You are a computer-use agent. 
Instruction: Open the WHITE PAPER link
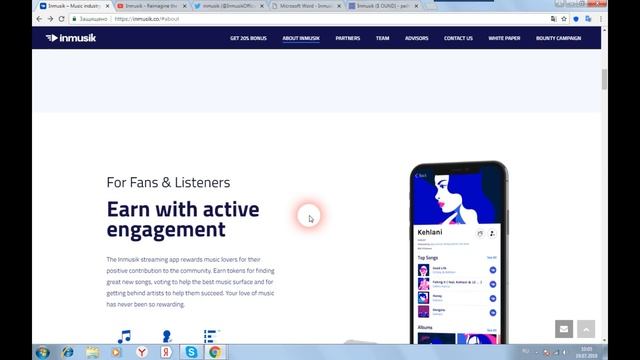(x=504, y=38)
